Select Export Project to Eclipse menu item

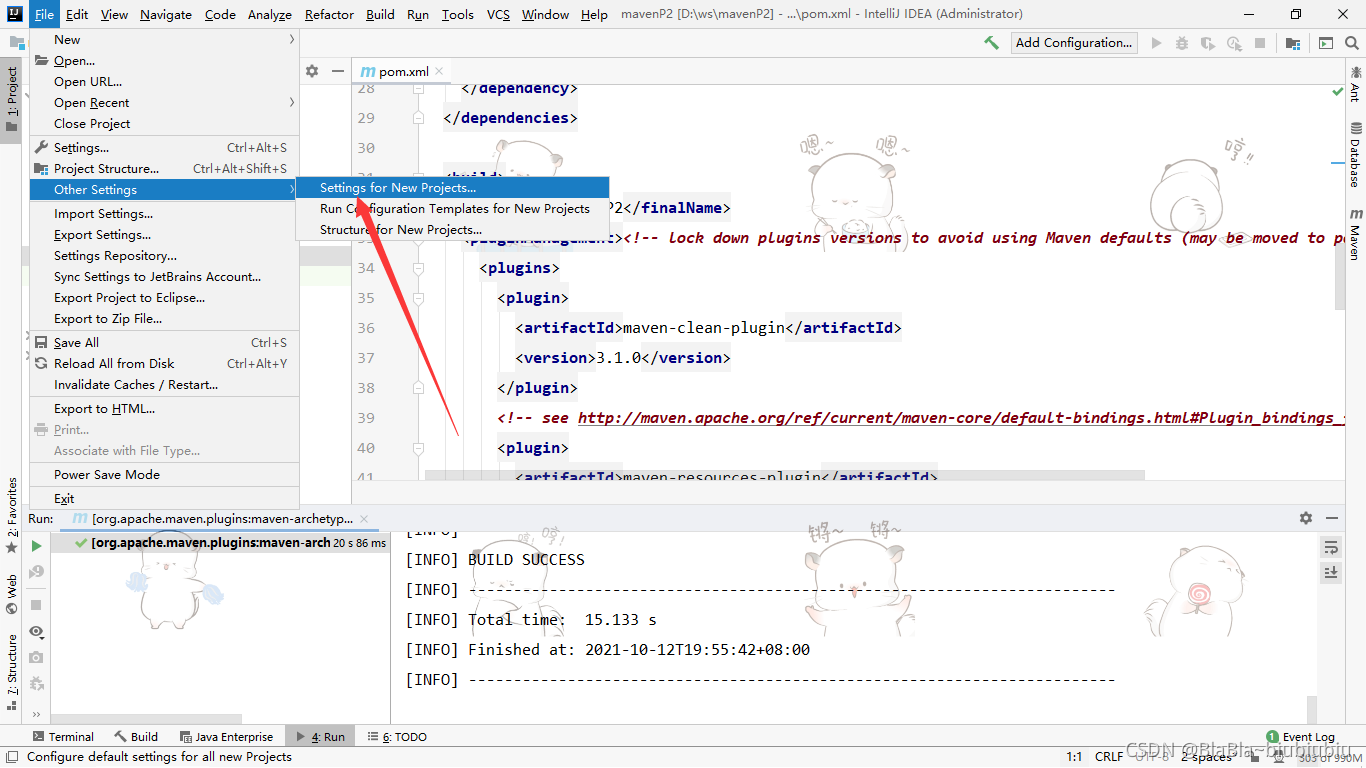click(165, 298)
